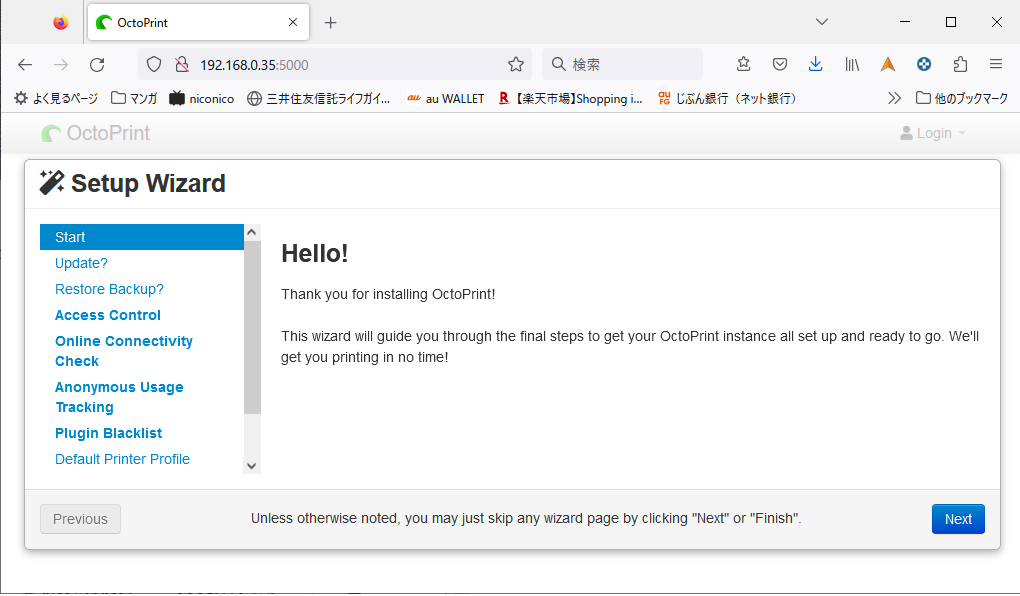Click the step list scrollbar thumb
1020x596 pixels.
pyautogui.click(x=252, y=327)
